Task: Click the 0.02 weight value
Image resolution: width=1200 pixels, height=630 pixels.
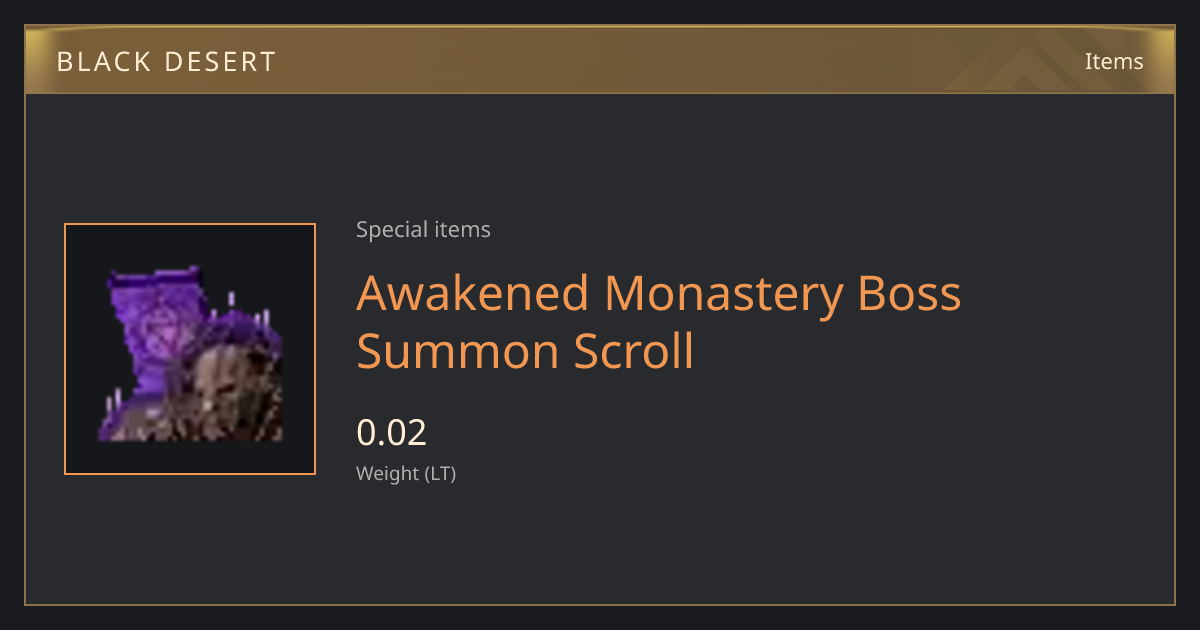Action: tap(392, 432)
